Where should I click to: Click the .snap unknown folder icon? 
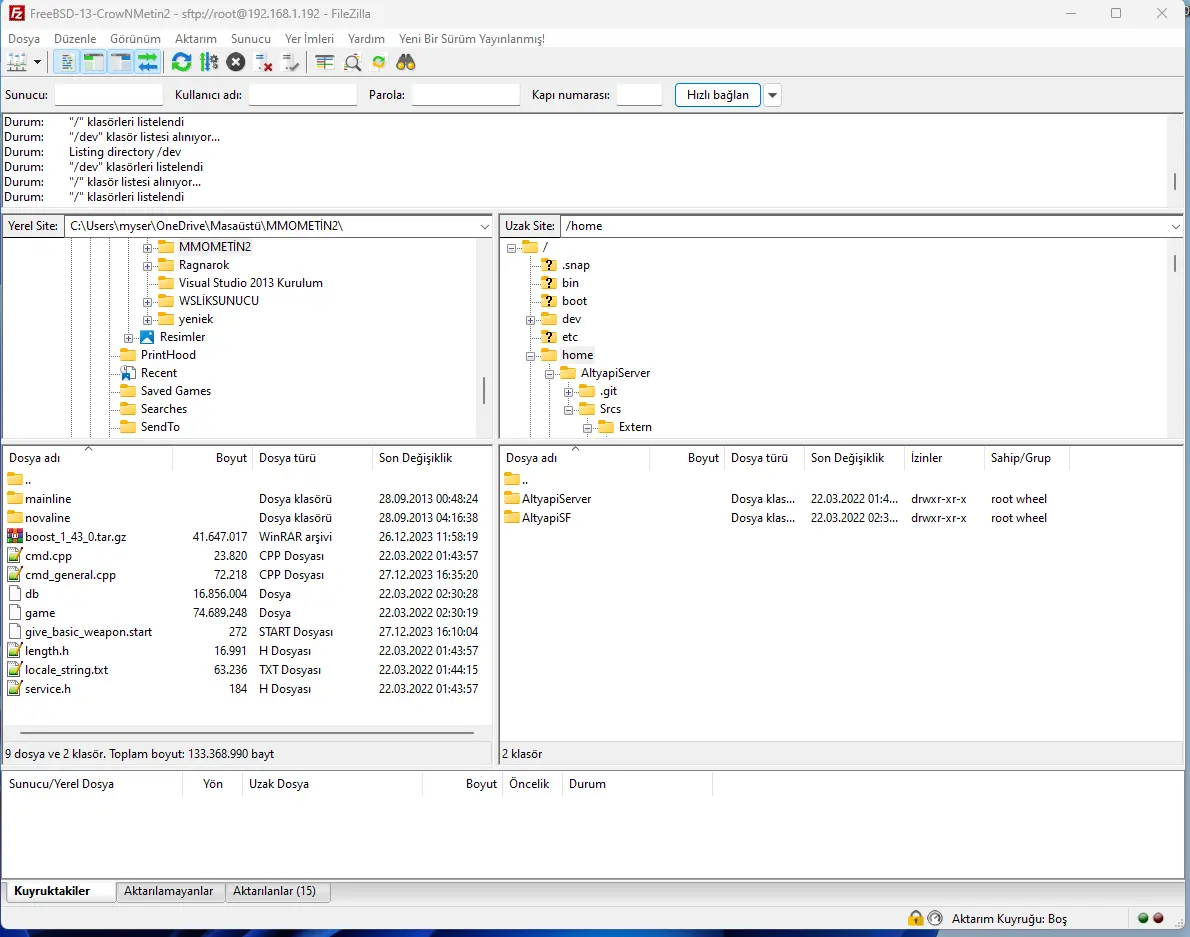[x=549, y=265]
